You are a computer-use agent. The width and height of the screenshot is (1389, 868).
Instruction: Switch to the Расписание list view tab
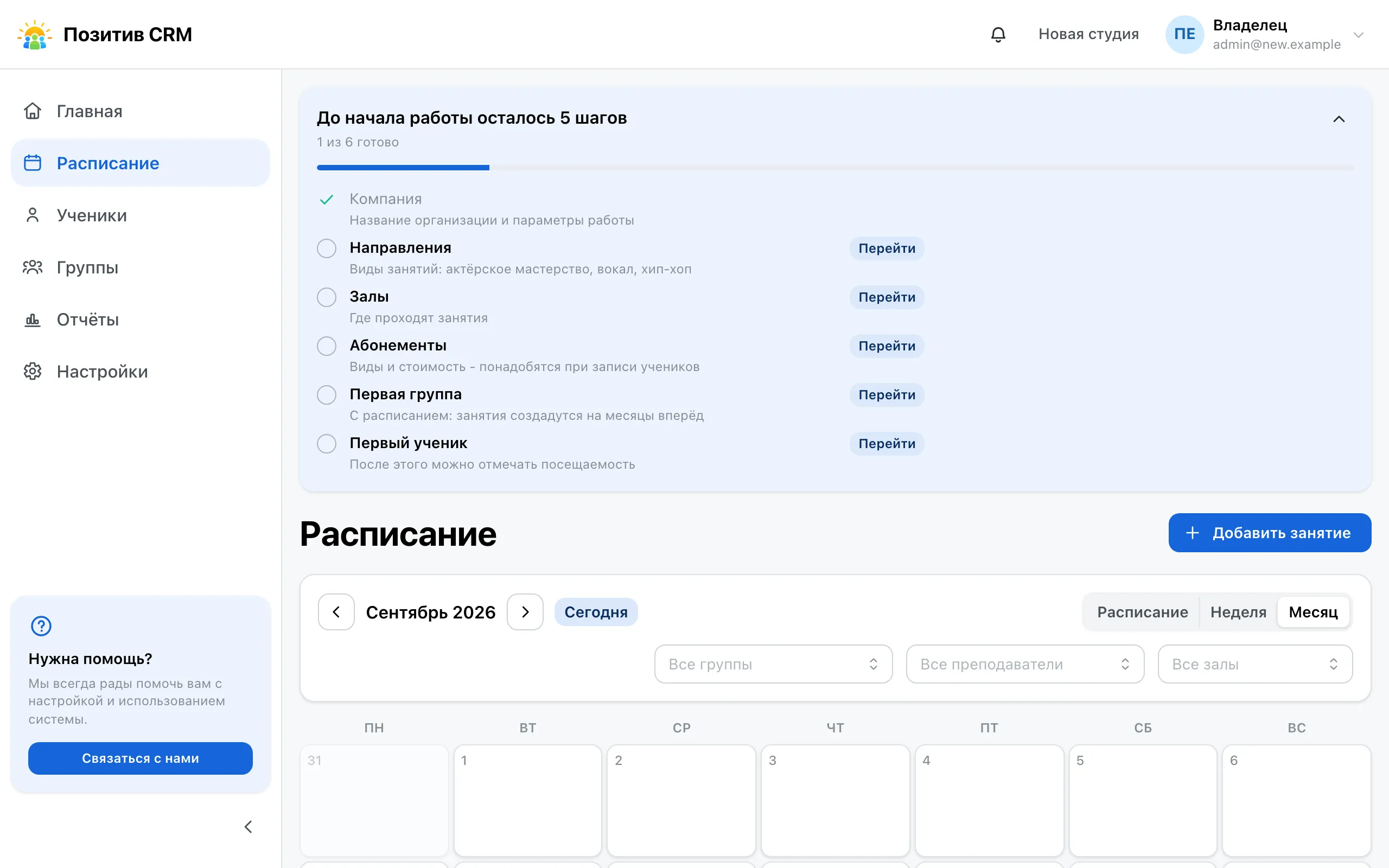(x=1142, y=612)
